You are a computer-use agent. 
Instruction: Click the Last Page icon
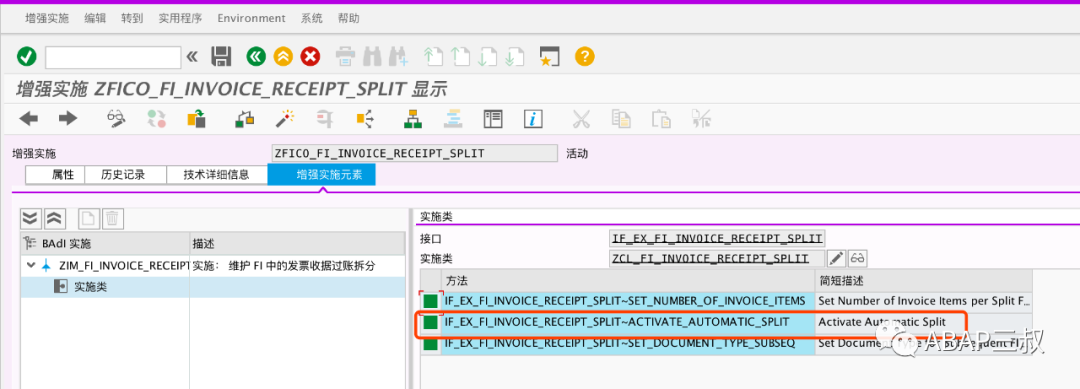pos(514,56)
